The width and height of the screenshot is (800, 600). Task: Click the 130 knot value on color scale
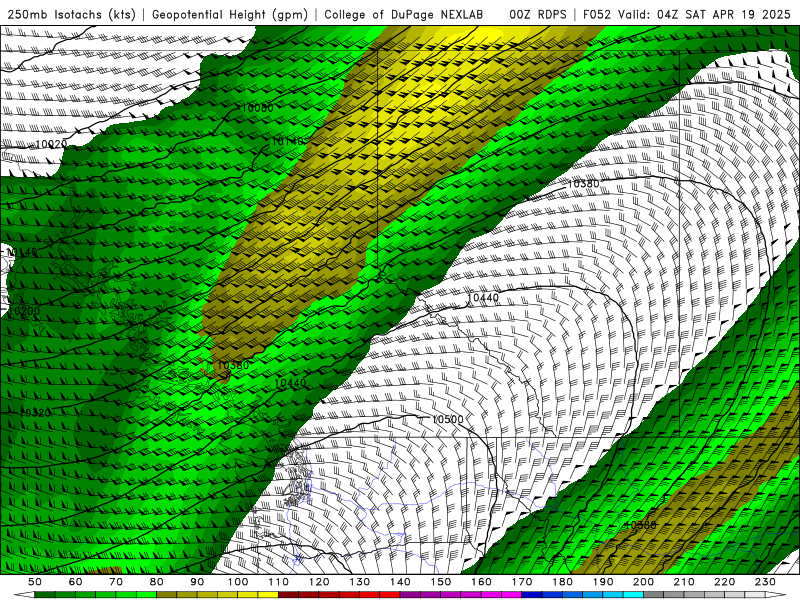(359, 582)
